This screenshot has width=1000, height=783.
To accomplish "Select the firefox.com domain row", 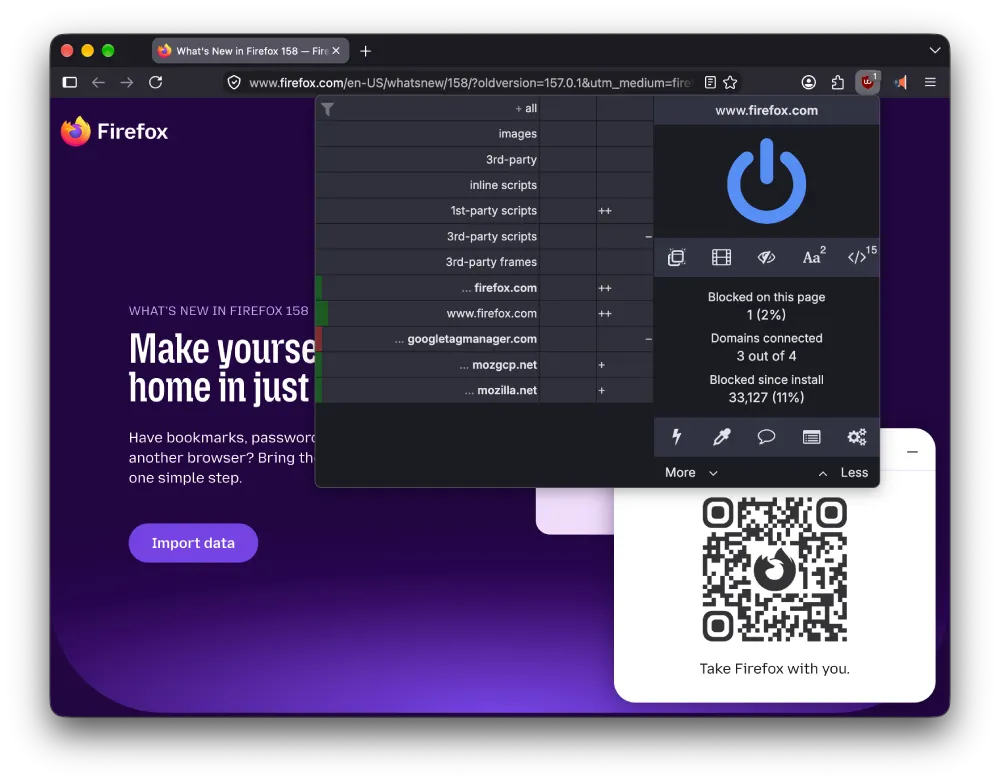I will pos(485,288).
